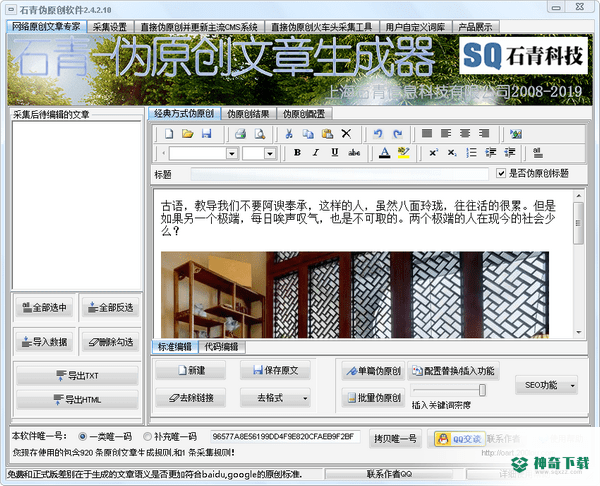
Task: Switch to the 伪原创配置 tab
Action: point(304,114)
